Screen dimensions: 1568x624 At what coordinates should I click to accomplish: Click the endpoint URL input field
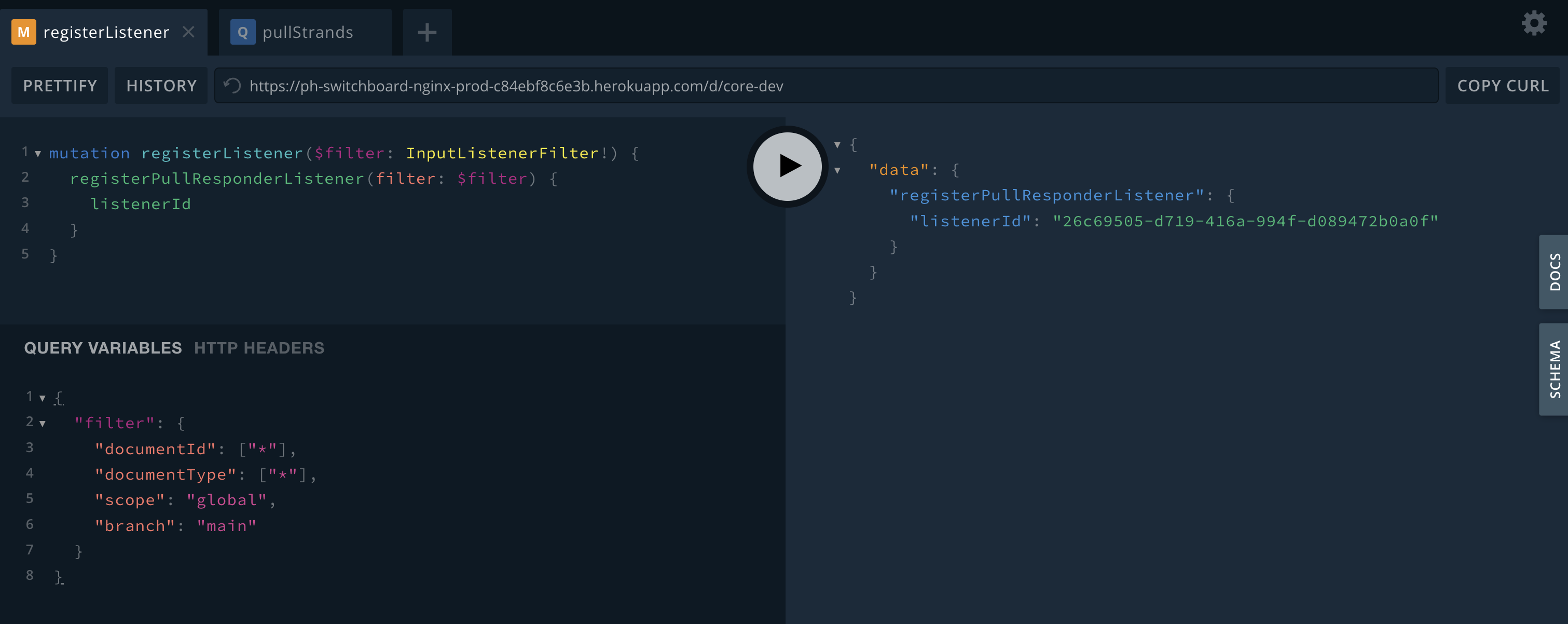point(791,86)
